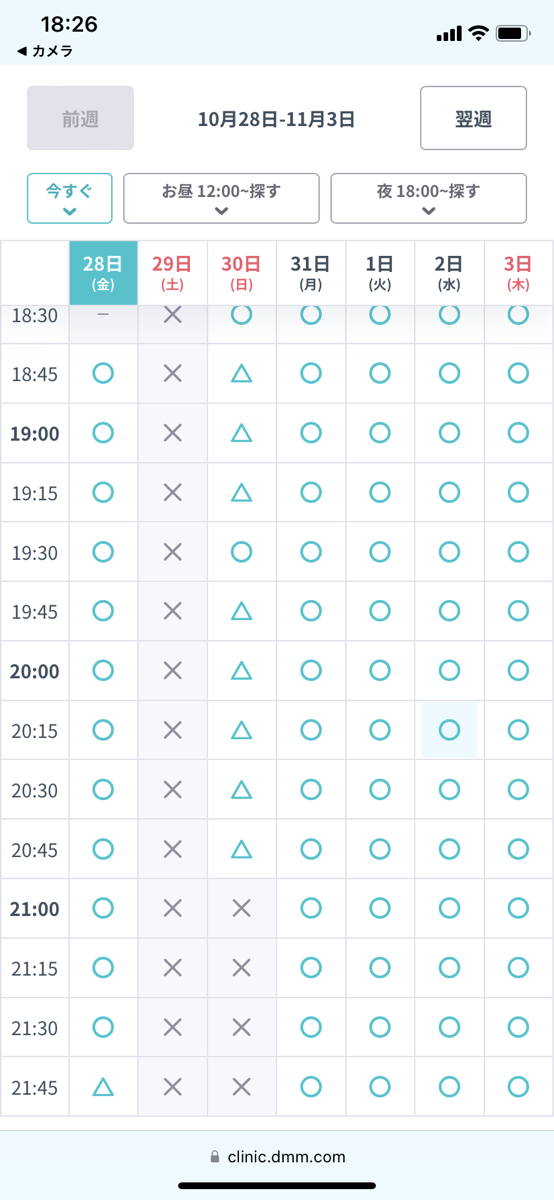
Task: Choose the circle slot at 20:00 on 31日
Action: [311, 671]
